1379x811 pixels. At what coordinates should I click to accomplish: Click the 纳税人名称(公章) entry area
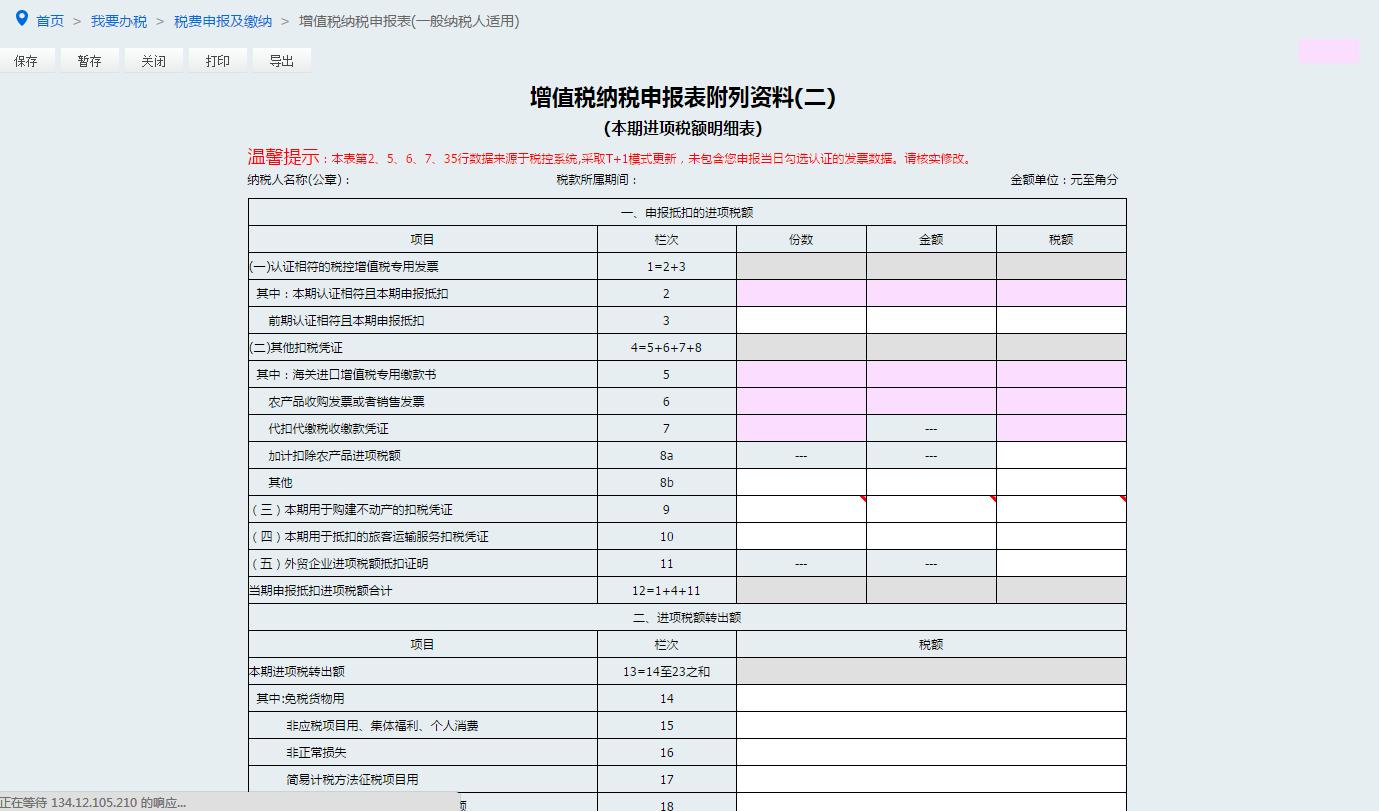420,180
